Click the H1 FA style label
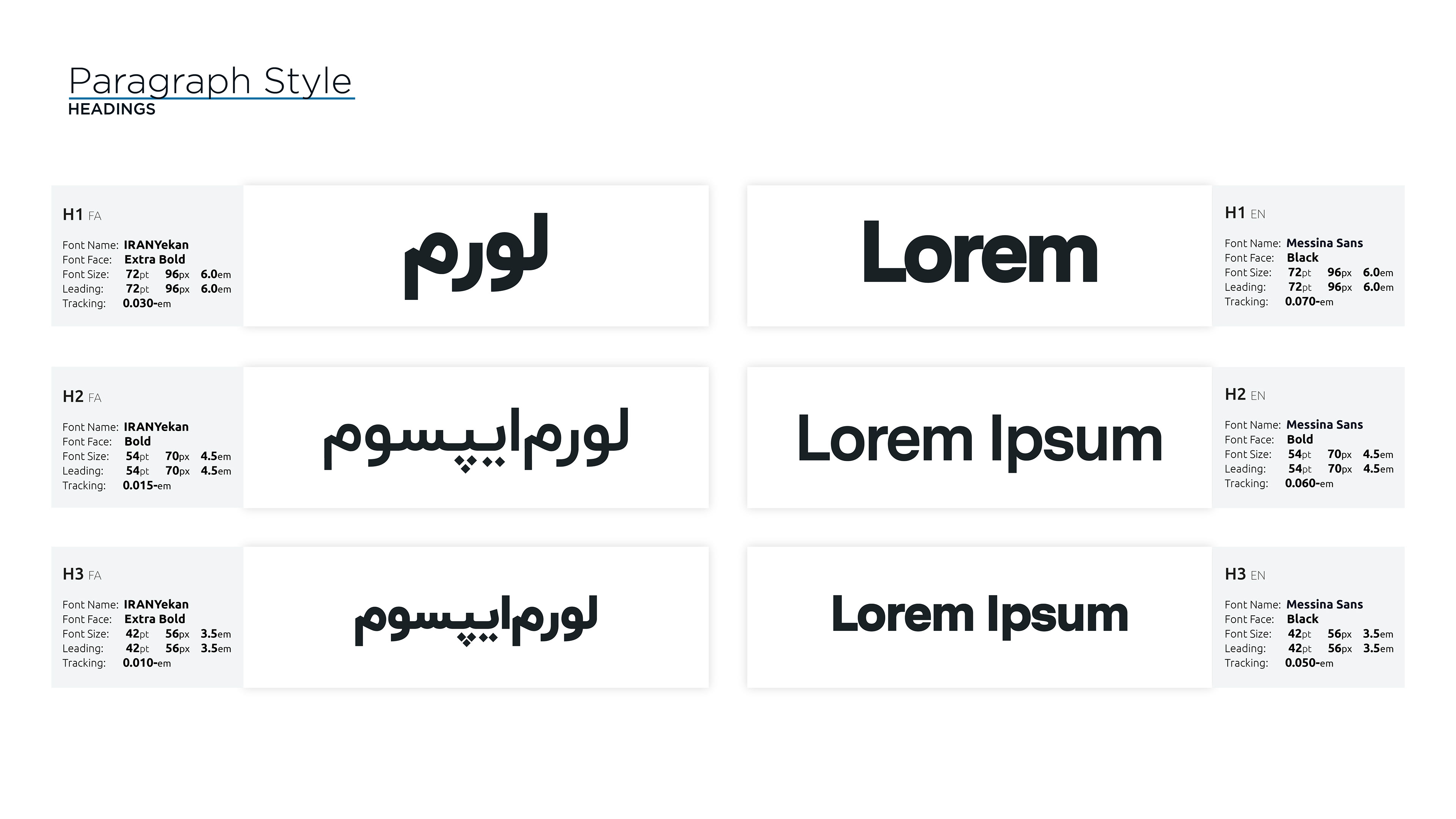 pyautogui.click(x=82, y=215)
